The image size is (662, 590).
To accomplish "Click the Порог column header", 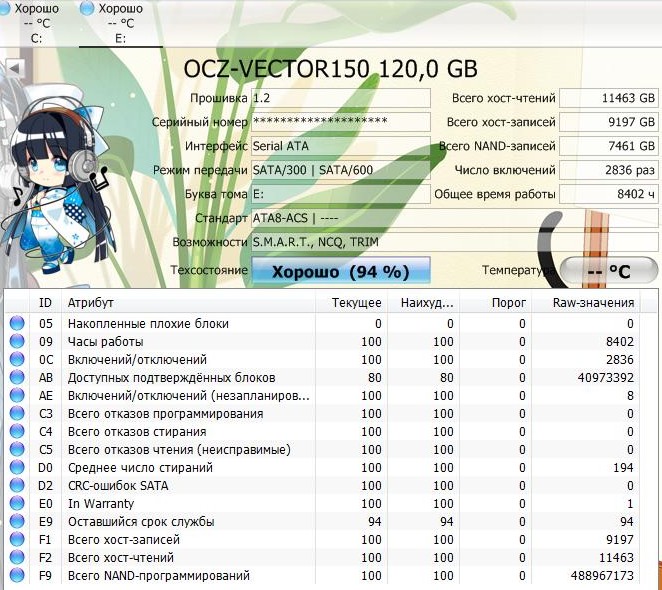I will click(495, 302).
